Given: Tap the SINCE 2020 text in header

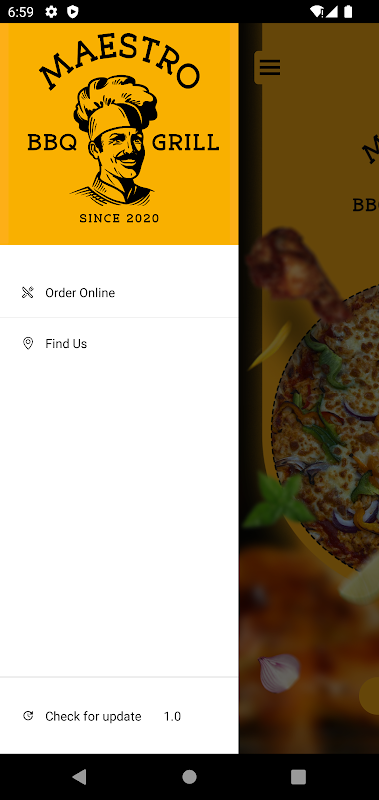Looking at the screenshot, I should (119, 218).
